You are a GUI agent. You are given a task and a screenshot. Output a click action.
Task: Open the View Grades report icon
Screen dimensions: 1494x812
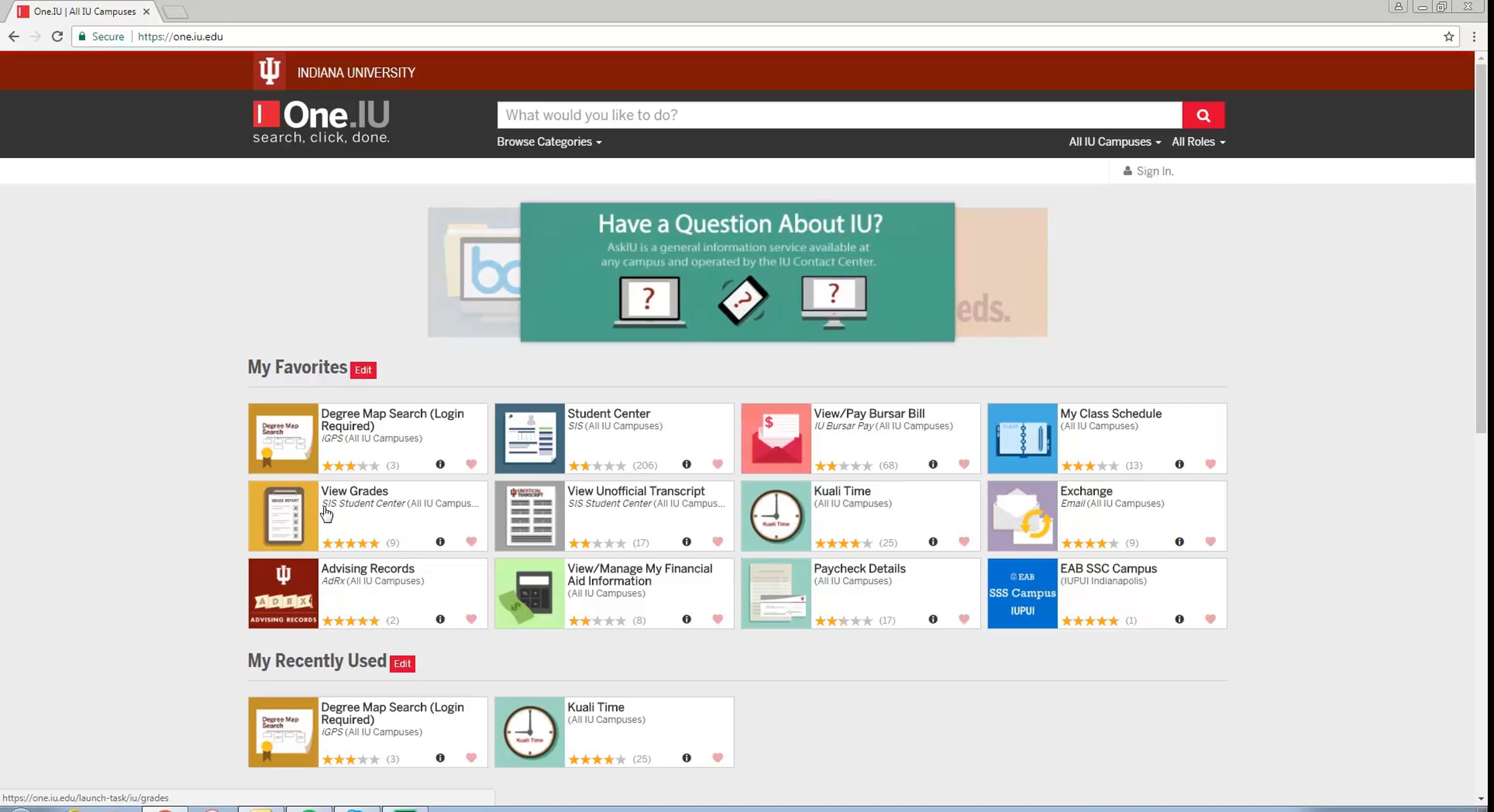(x=283, y=516)
